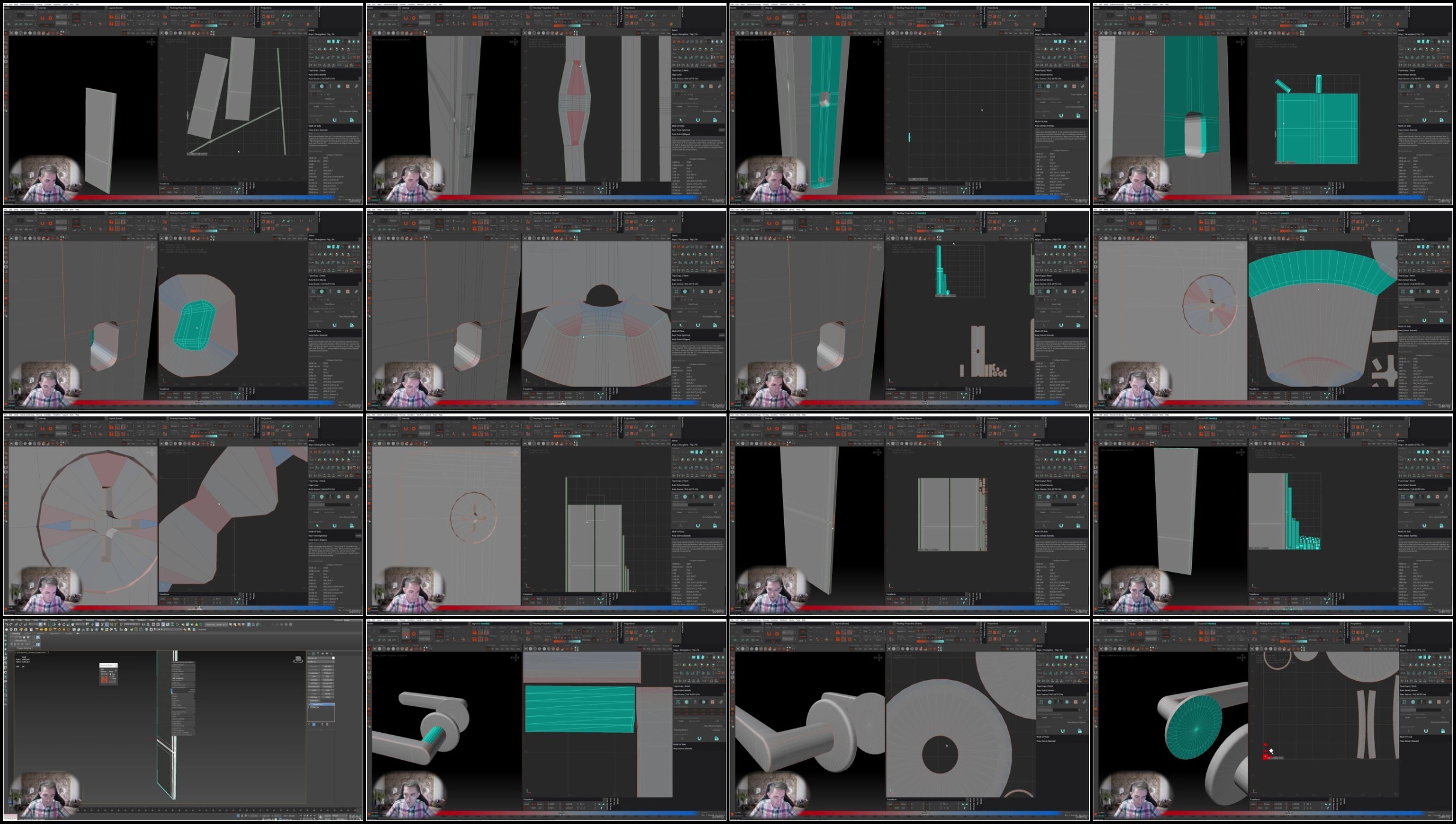Open File menu in the 3ds Max frame
This screenshot has width=1456, height=824.
pyautogui.click(x=7, y=621)
